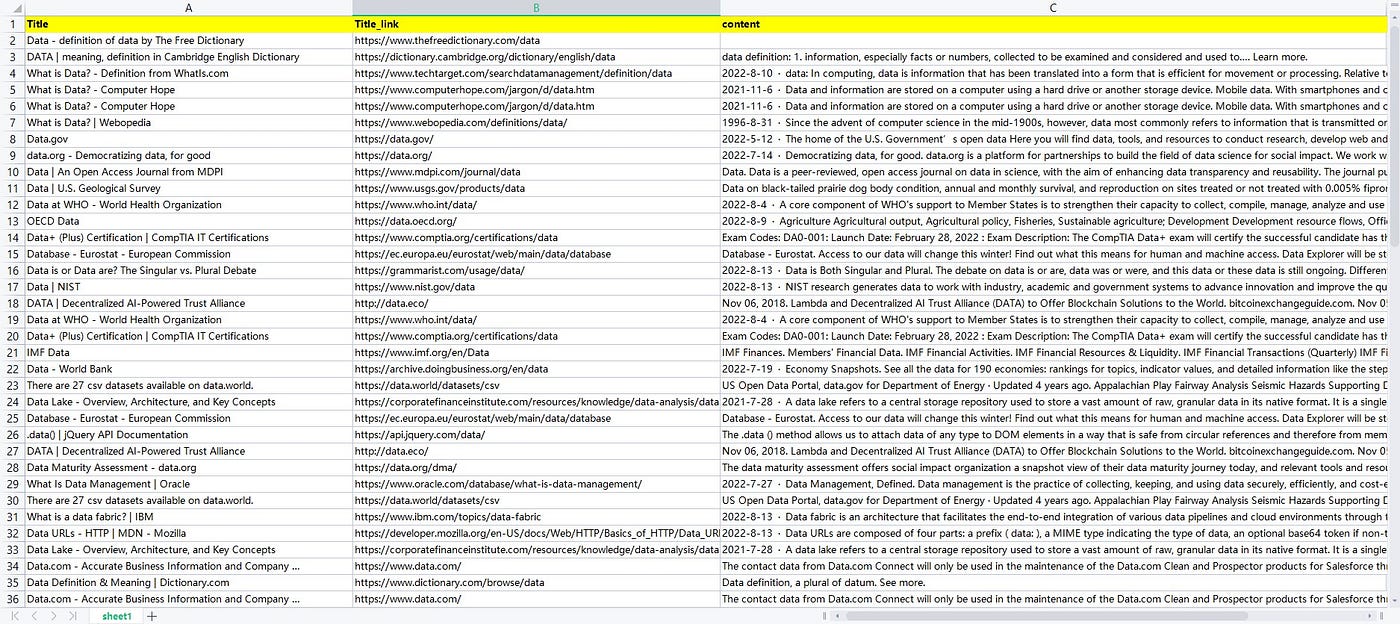Select the 'Data - World Bank' cell

(189, 369)
